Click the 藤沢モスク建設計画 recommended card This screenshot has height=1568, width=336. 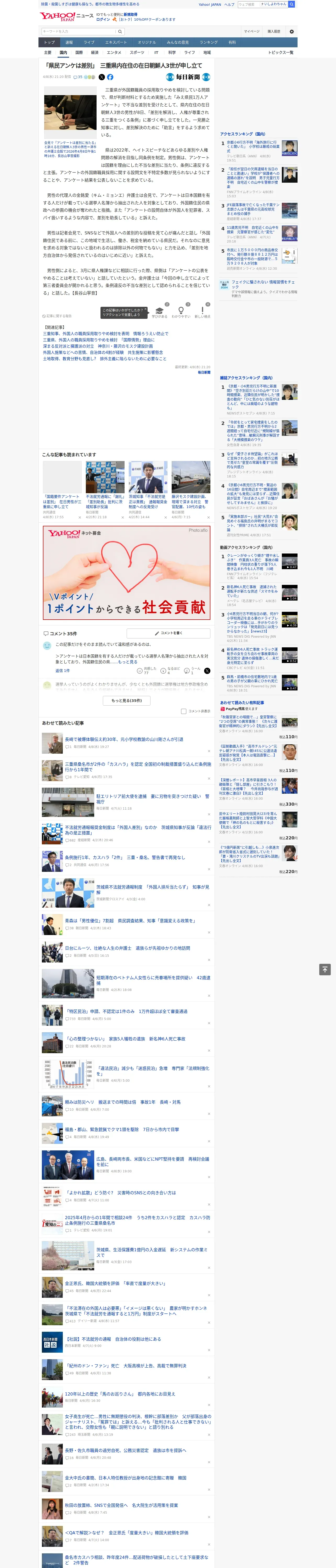(x=191, y=489)
